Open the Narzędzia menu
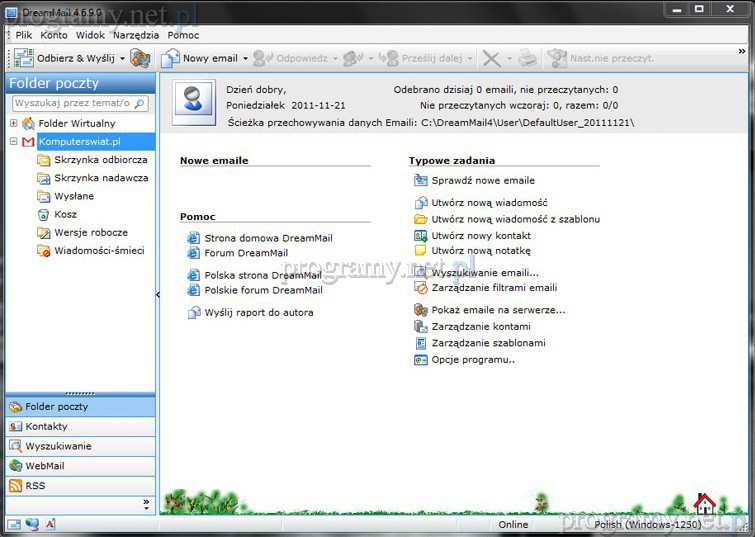 click(x=135, y=35)
